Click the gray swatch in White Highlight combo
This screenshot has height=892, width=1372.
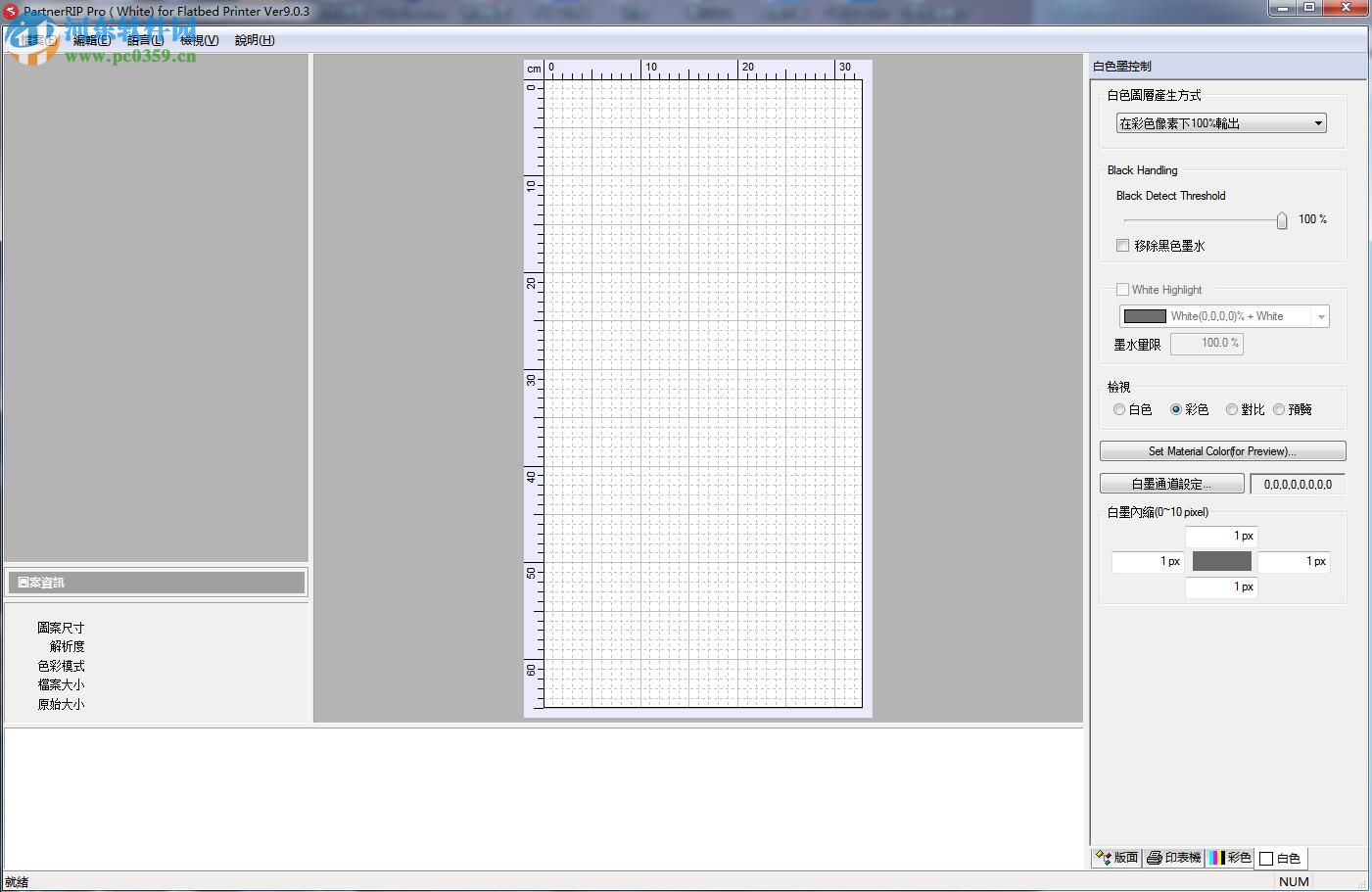[1145, 316]
